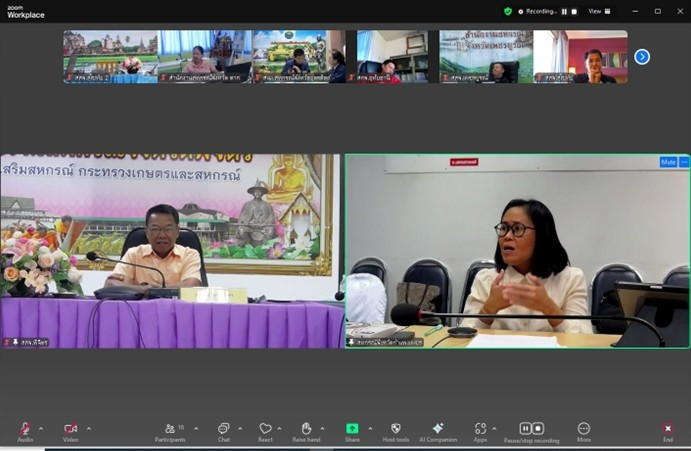The width and height of the screenshot is (691, 451).
Task: Pause recording via top bar icon
Action: [x=565, y=12]
